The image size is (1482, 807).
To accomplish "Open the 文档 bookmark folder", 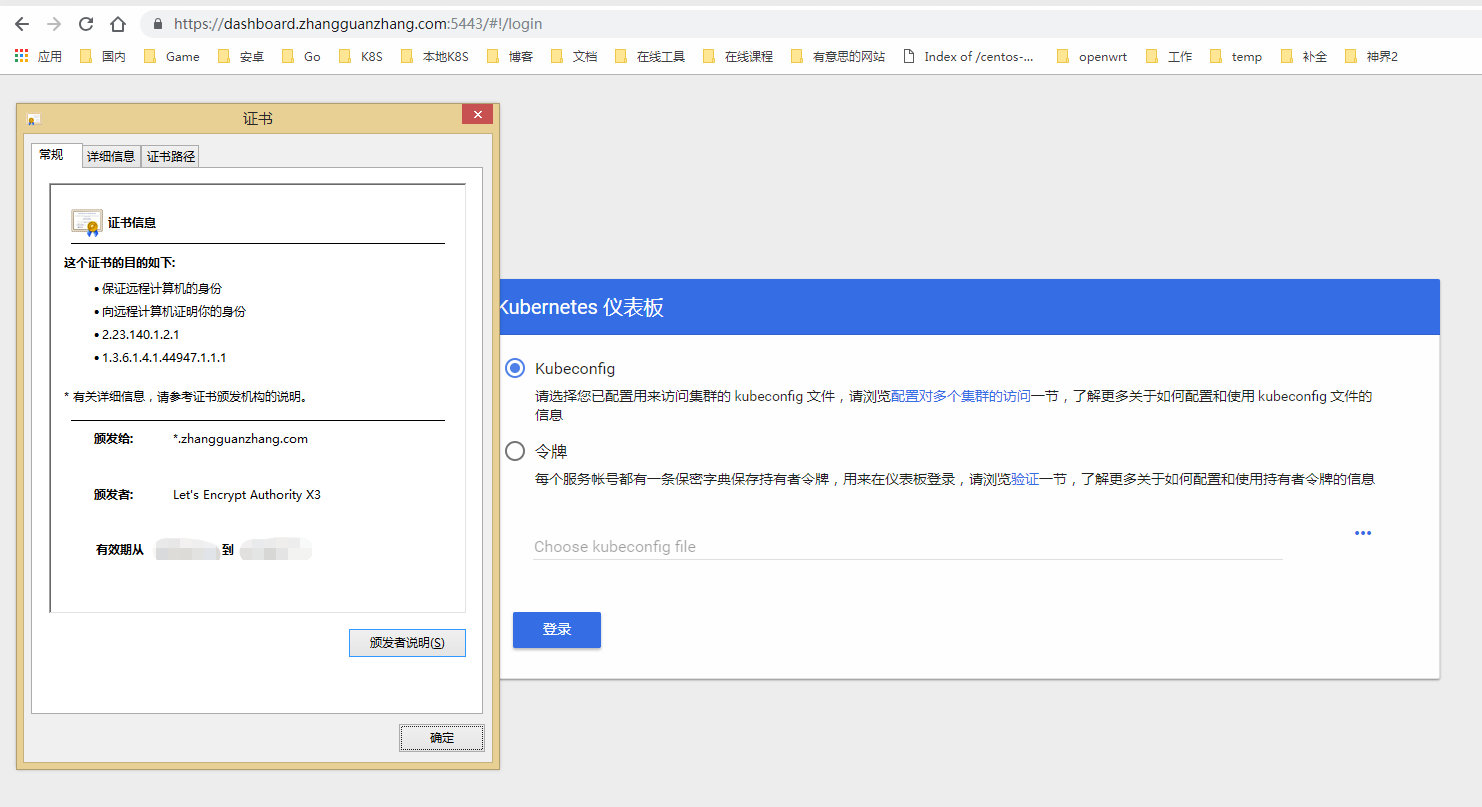I will (573, 57).
